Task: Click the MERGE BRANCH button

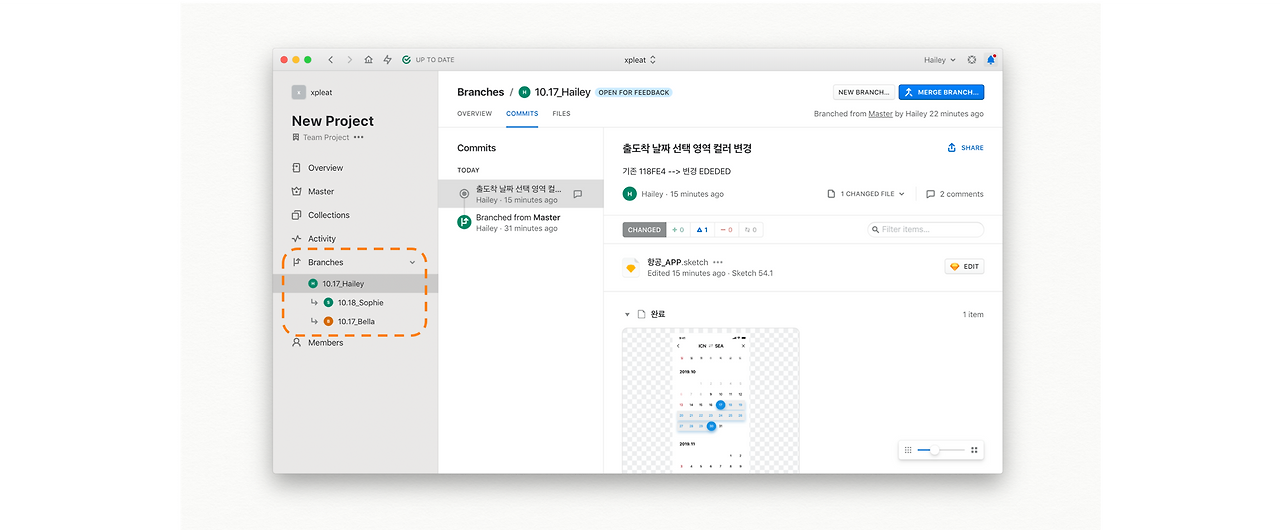Action: 941,92
